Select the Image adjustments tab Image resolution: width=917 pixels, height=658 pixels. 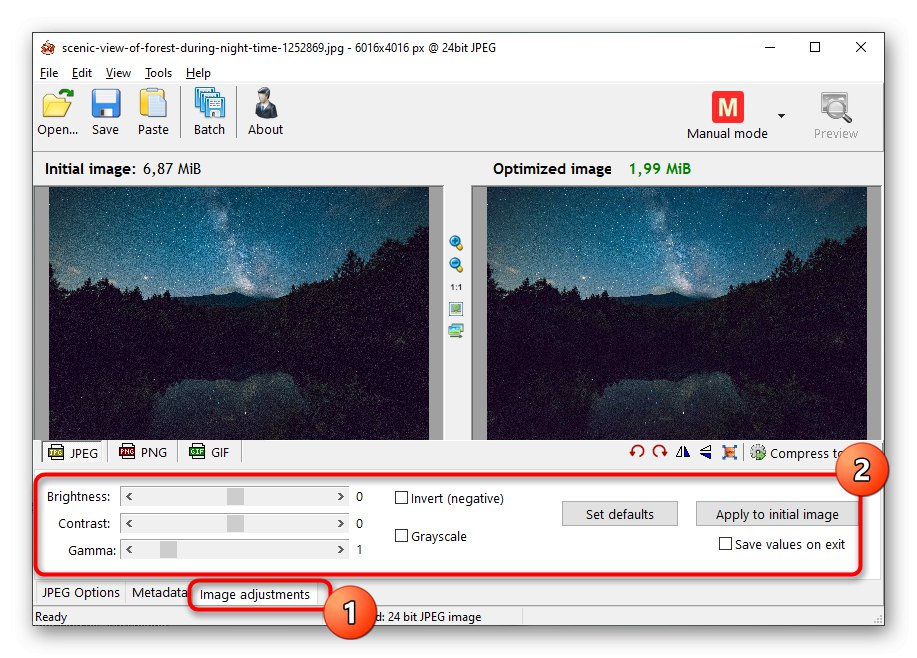click(x=255, y=594)
